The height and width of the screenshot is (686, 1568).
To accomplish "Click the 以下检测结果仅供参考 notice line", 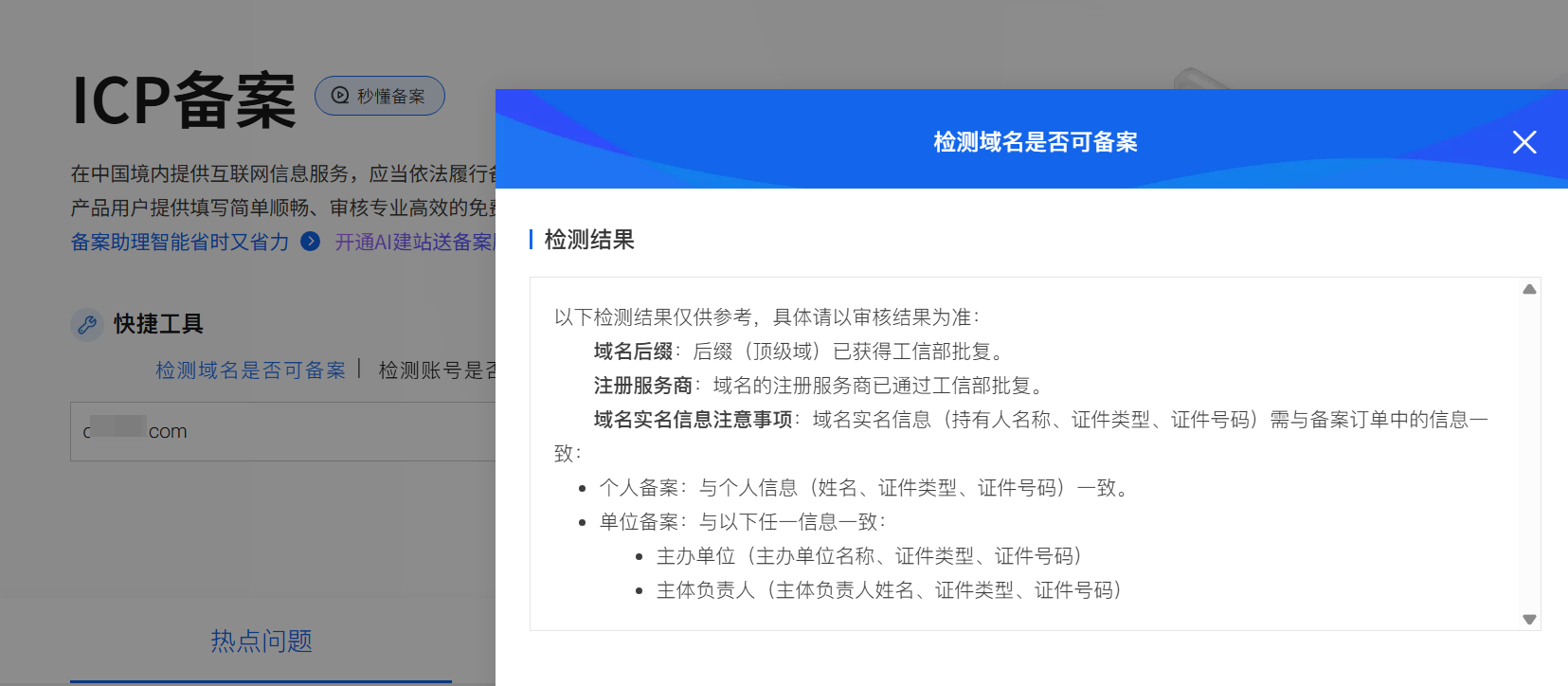I will pos(766,317).
